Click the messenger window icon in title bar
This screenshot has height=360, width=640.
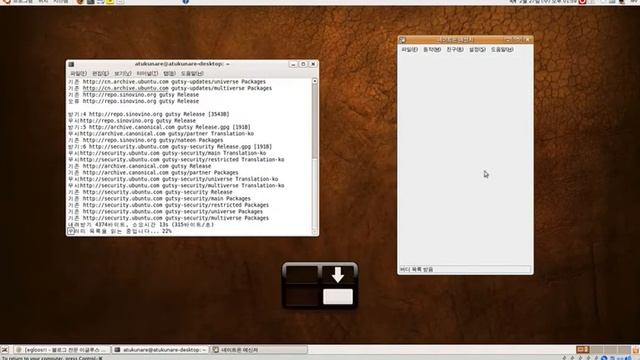coord(402,40)
